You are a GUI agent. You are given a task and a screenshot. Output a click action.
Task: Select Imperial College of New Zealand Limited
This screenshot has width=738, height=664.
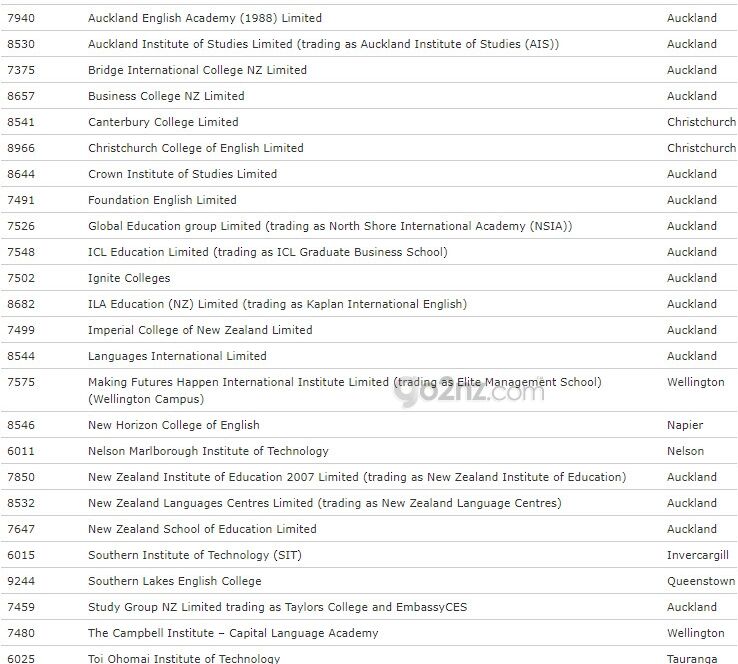pyautogui.click(x=200, y=330)
